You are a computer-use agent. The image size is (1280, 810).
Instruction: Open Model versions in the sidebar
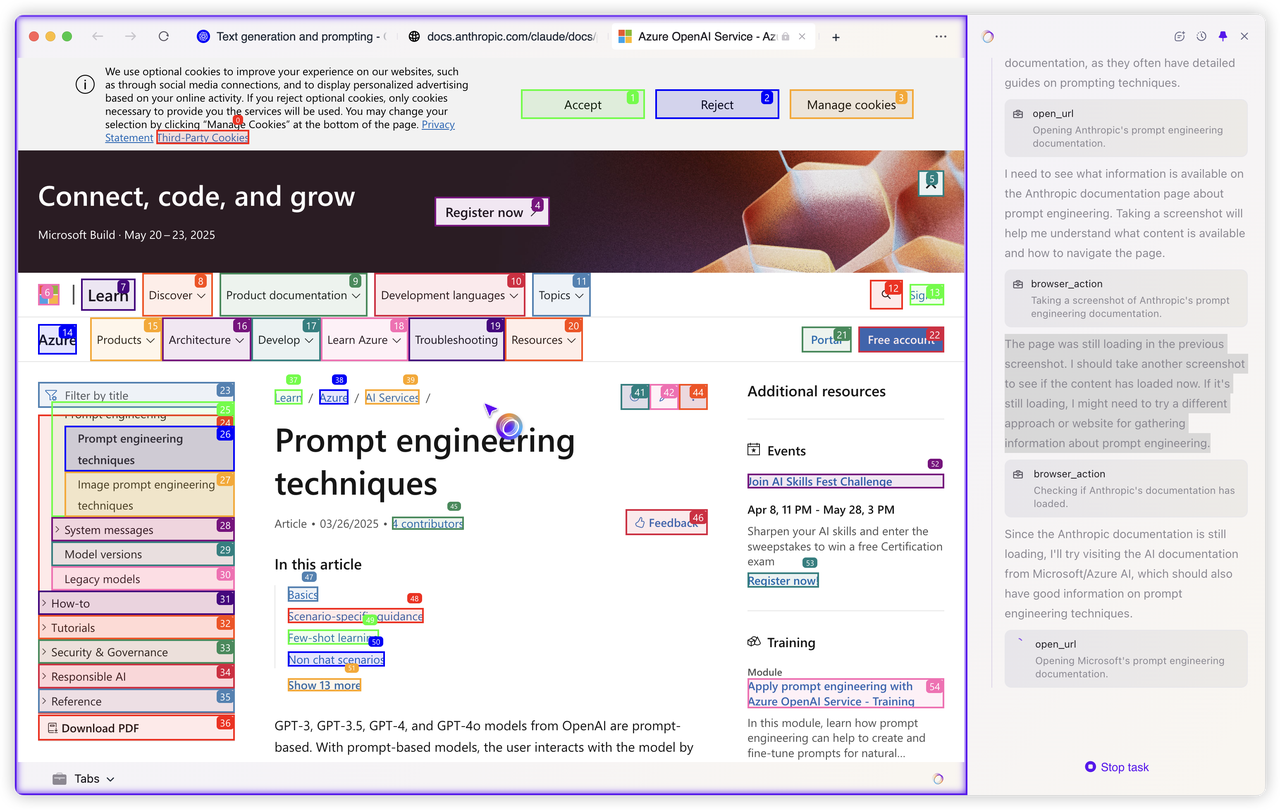143,554
